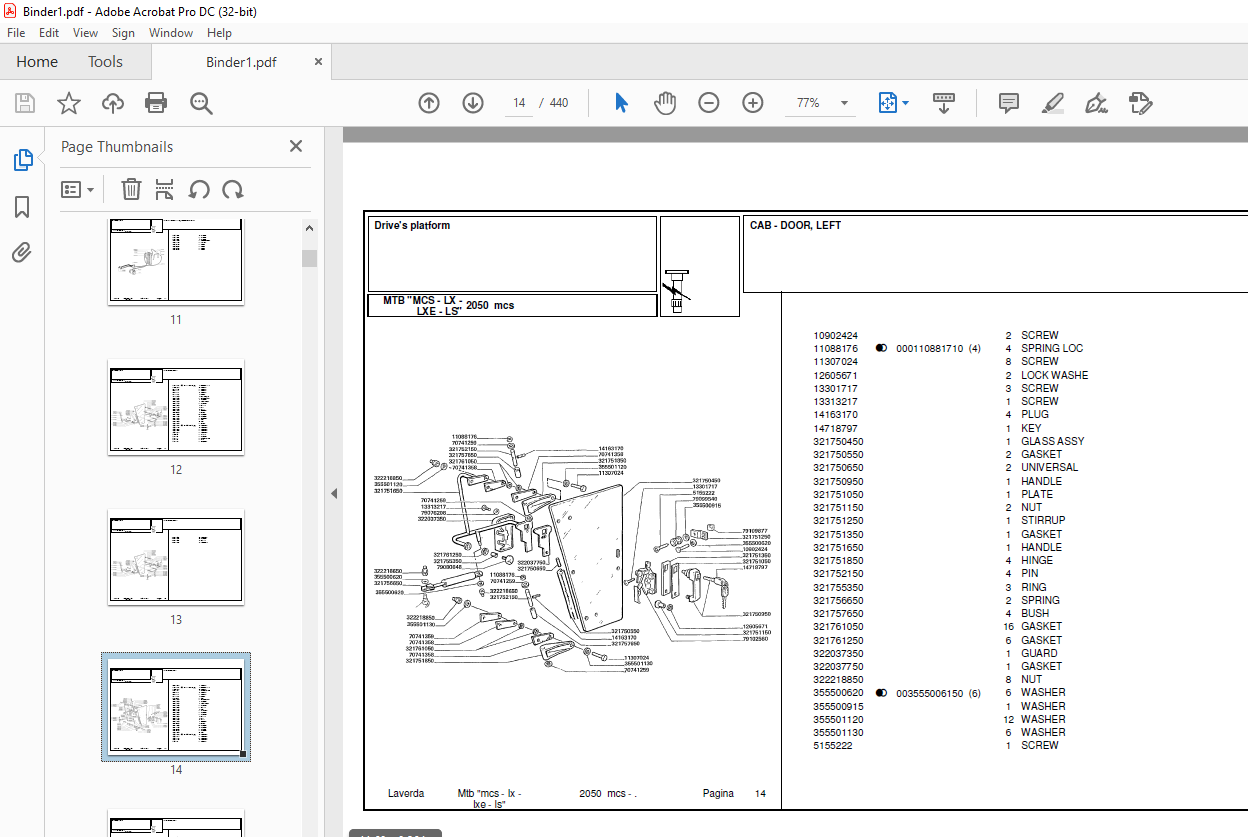Select the Binder1.pdf document tab

coord(241,62)
